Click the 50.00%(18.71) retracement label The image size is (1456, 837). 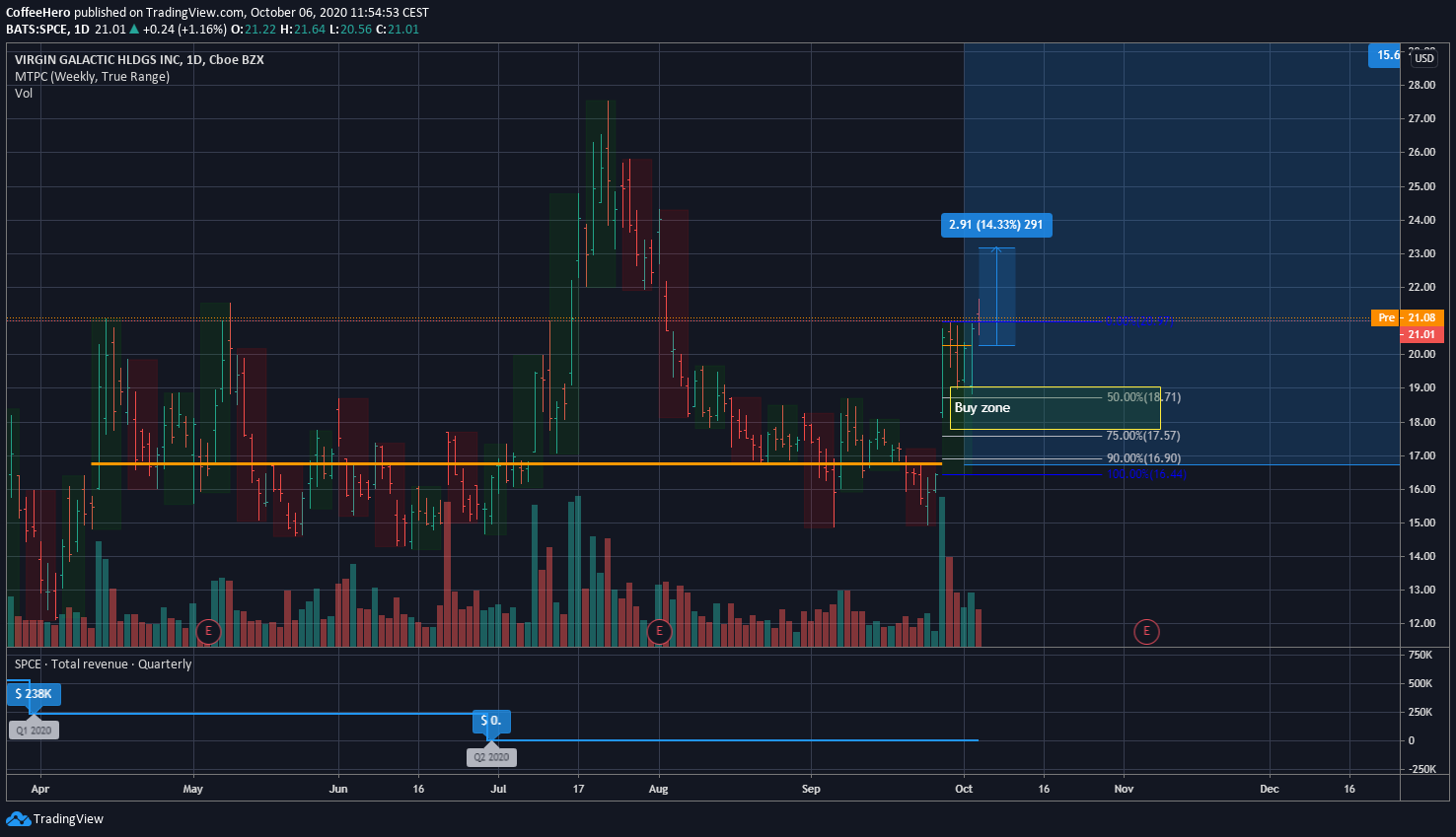click(1143, 397)
